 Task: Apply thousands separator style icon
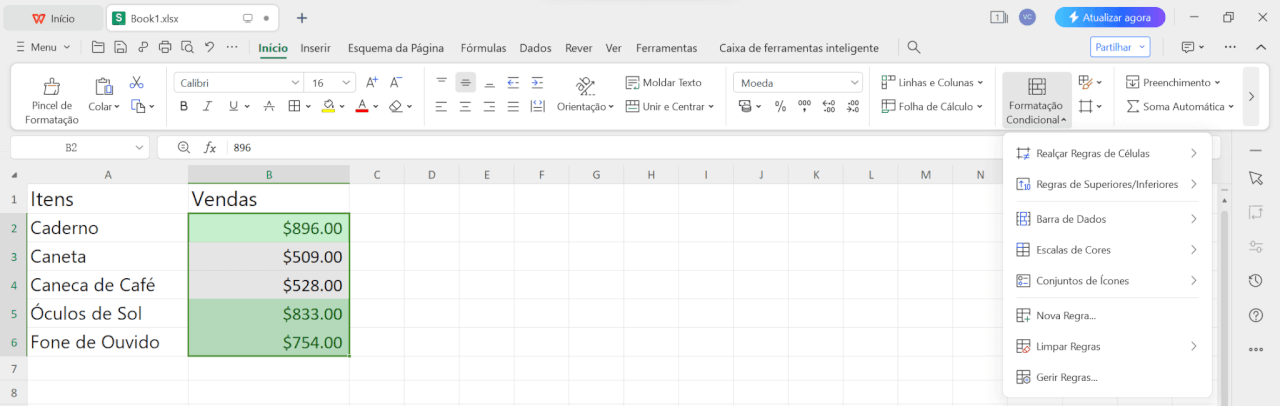[805, 106]
